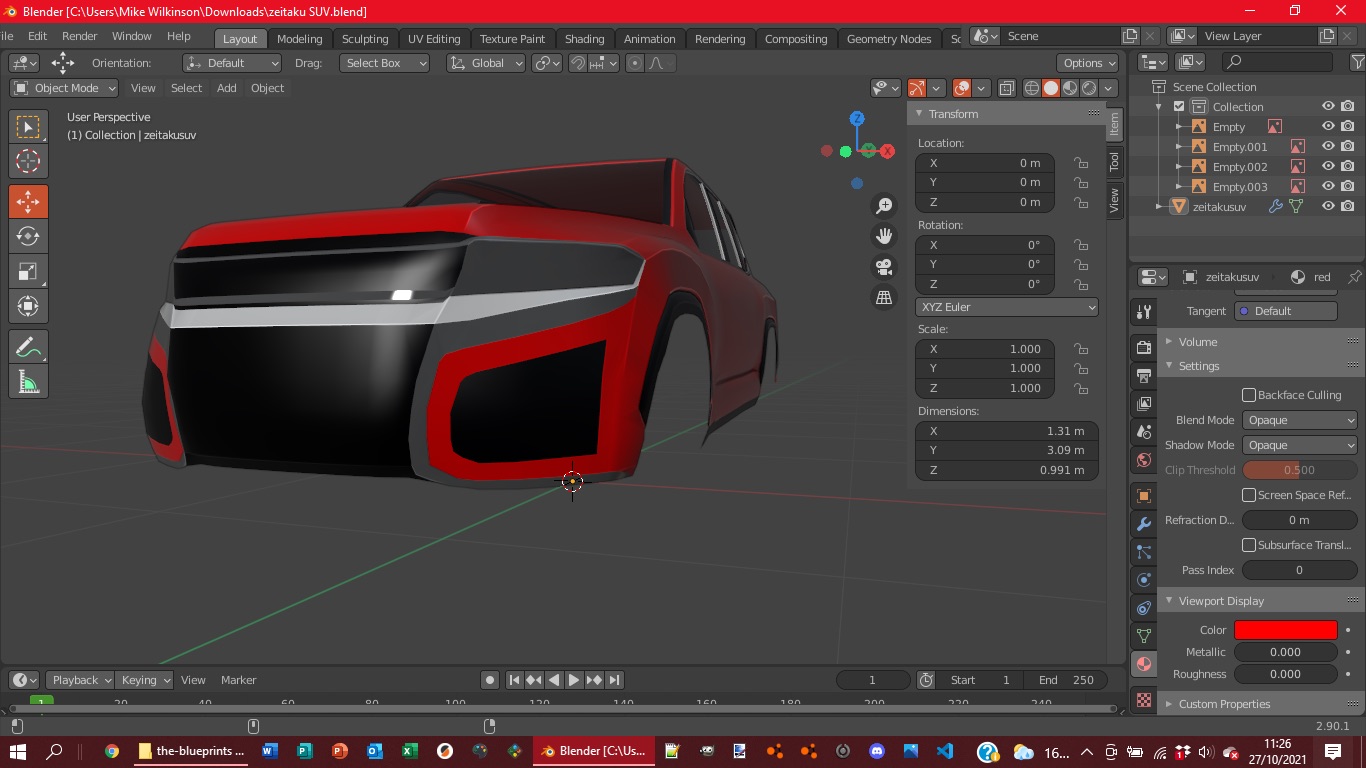Click the 3D Cursor tool
The width and height of the screenshot is (1366, 768).
[x=28, y=161]
